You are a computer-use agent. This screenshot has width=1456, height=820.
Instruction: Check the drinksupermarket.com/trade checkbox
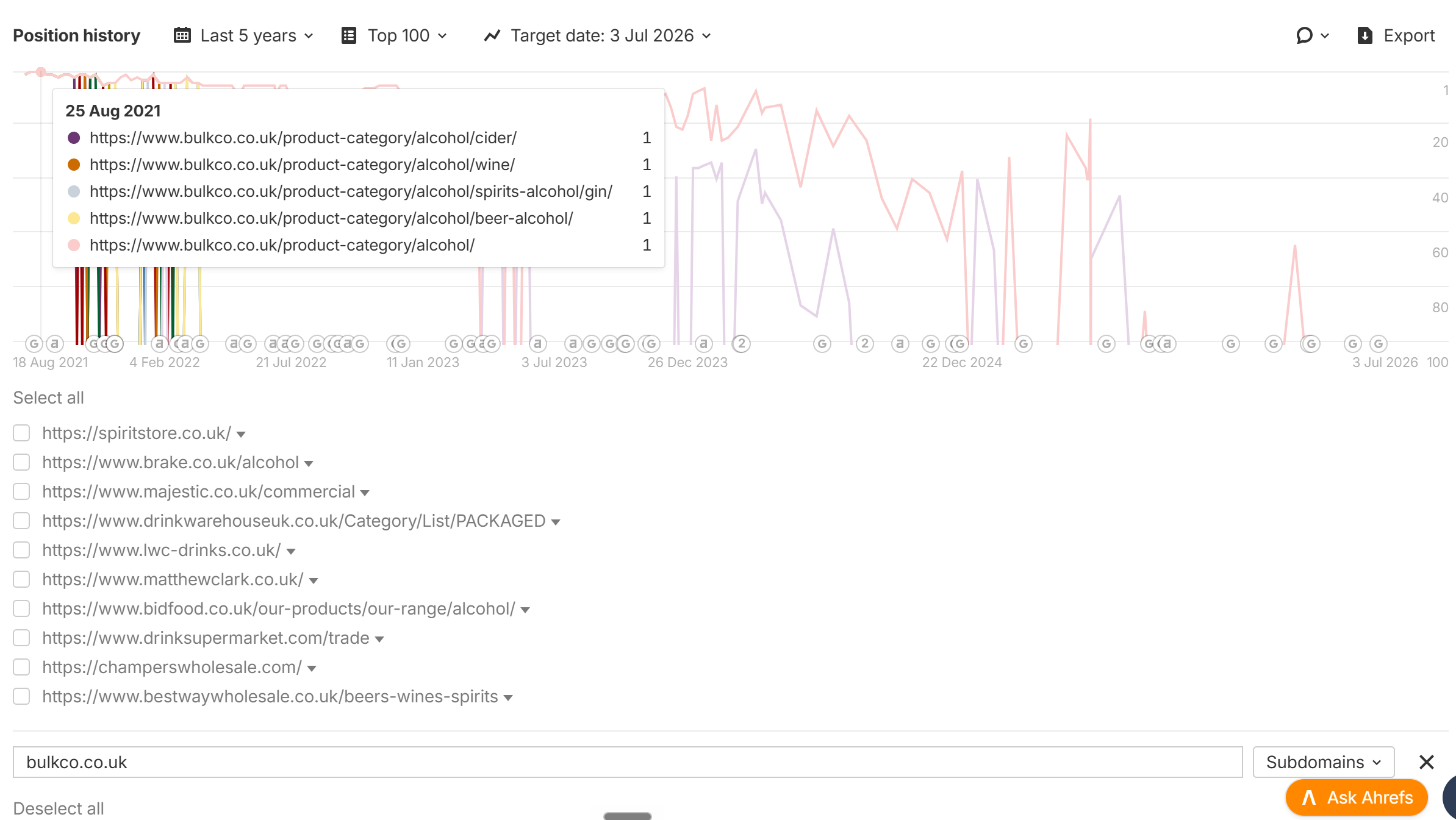[21, 638]
